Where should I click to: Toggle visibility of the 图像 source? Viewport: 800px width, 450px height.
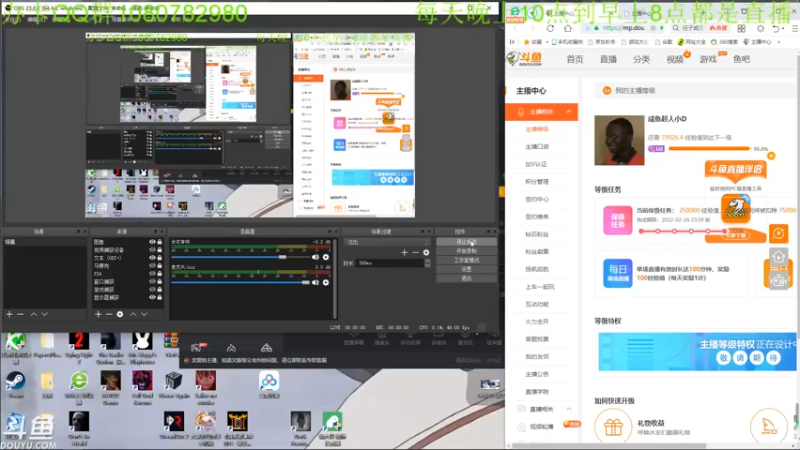(152, 242)
